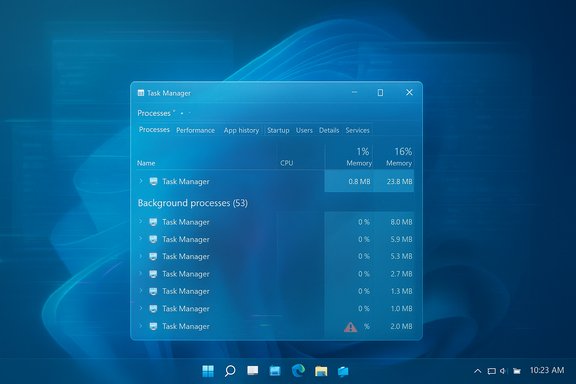This screenshot has height=384, width=576.
Task: Select the 2.0 MB memory value
Action: tap(401, 326)
